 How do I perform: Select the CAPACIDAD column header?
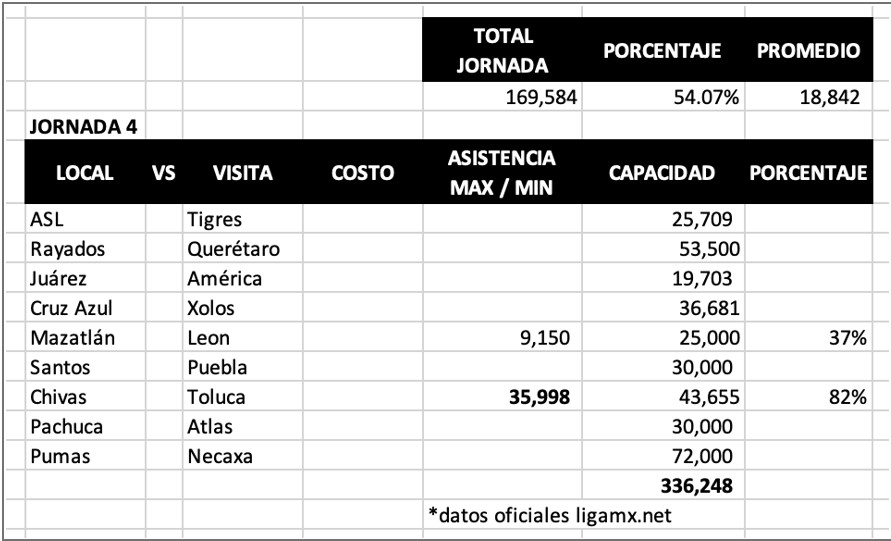coord(663,172)
